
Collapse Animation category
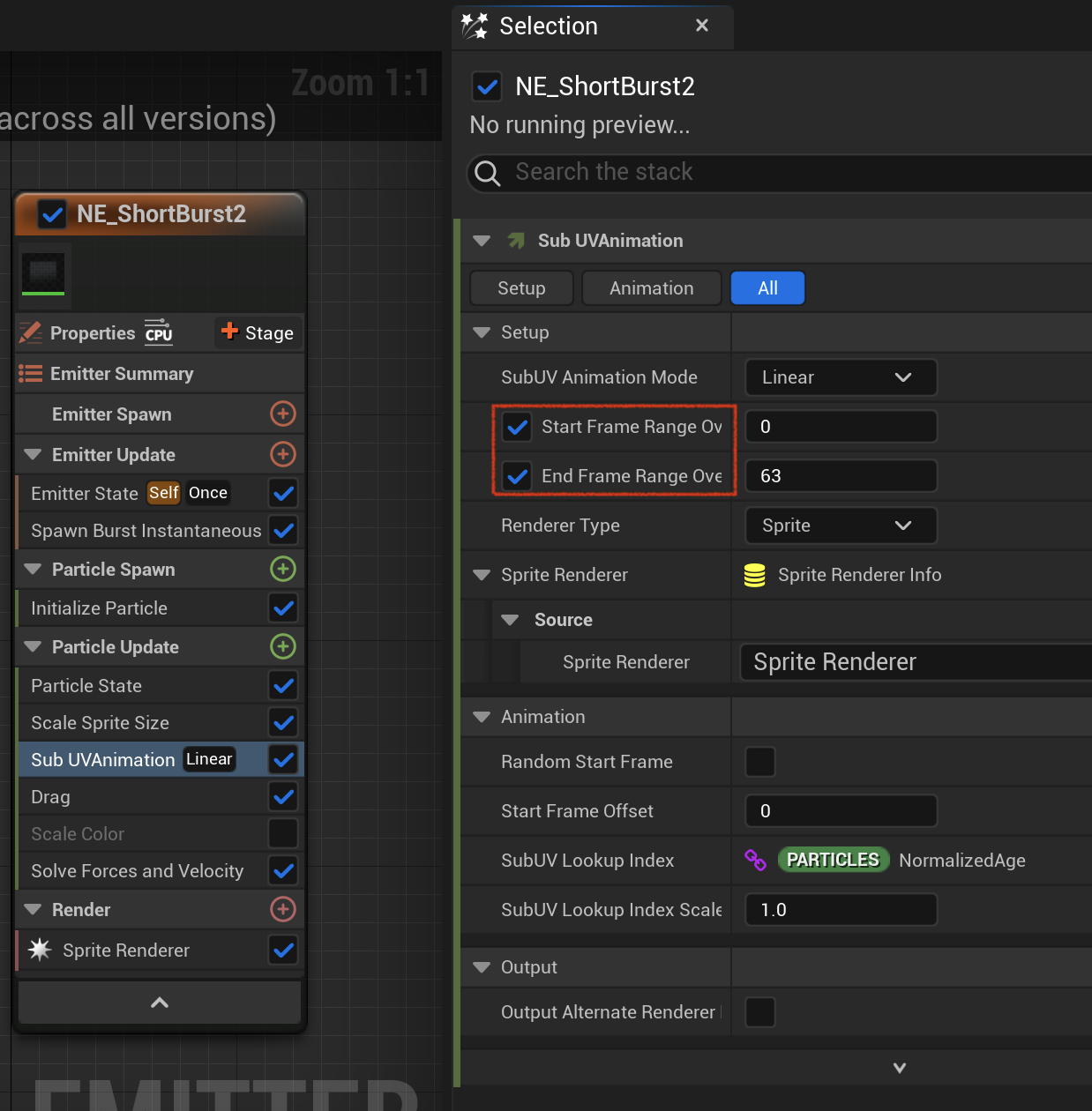click(482, 717)
